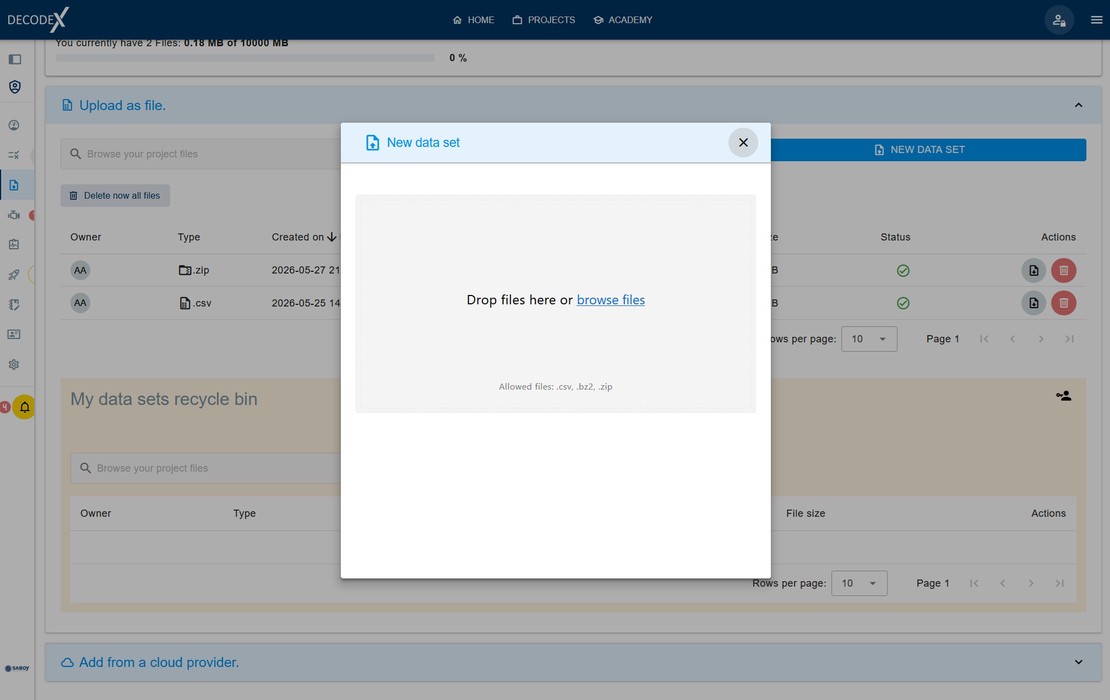Open the dashboard gauge icon in the sidebar
Viewport: 1110px width, 700px height.
point(14,125)
